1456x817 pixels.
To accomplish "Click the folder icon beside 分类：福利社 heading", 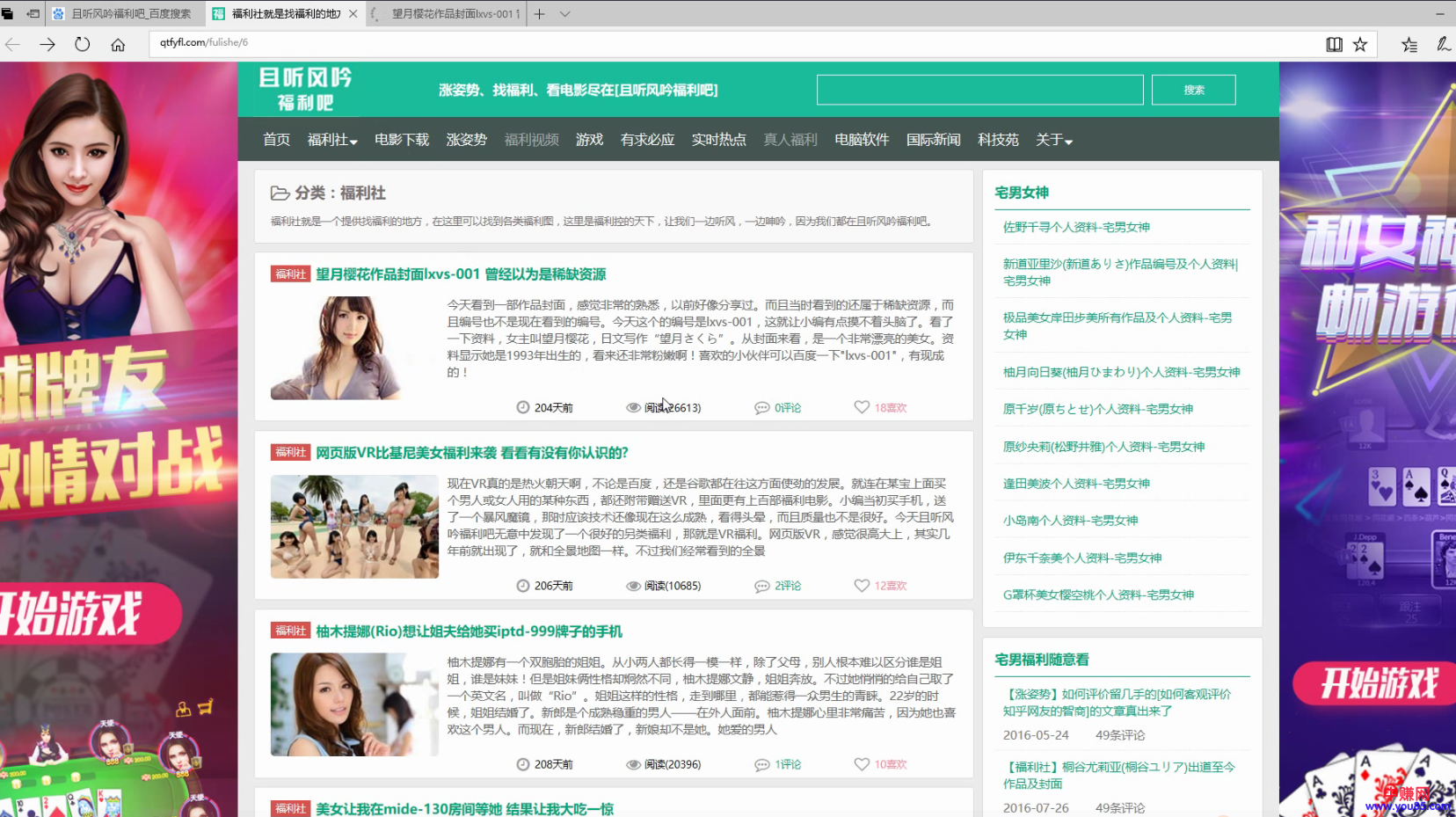I will click(x=279, y=193).
